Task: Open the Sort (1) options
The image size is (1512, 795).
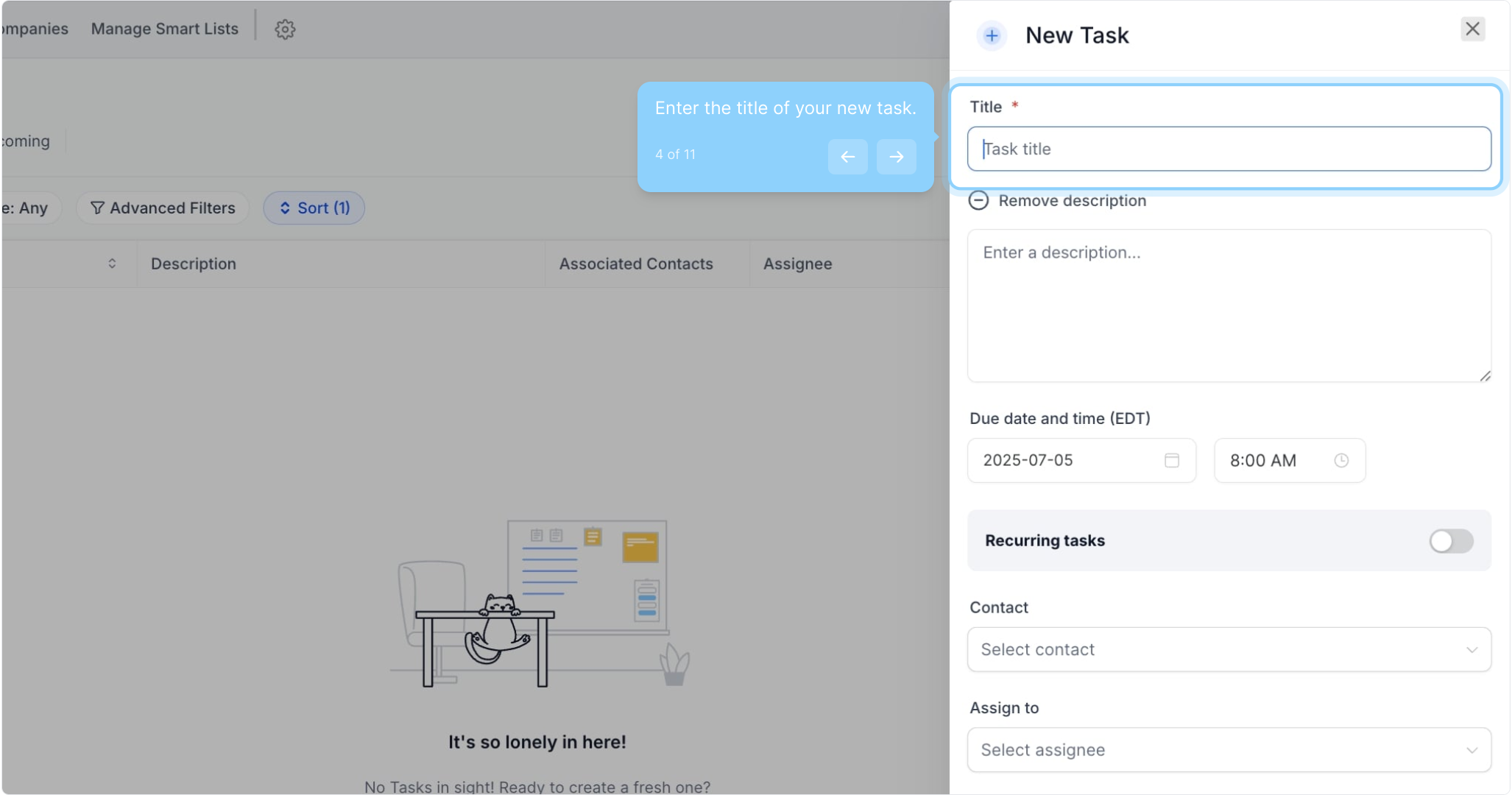Action: (314, 208)
